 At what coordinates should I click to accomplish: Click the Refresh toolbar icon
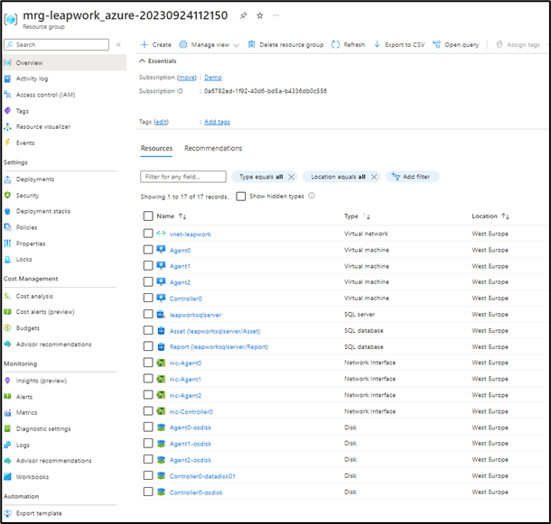(335, 45)
